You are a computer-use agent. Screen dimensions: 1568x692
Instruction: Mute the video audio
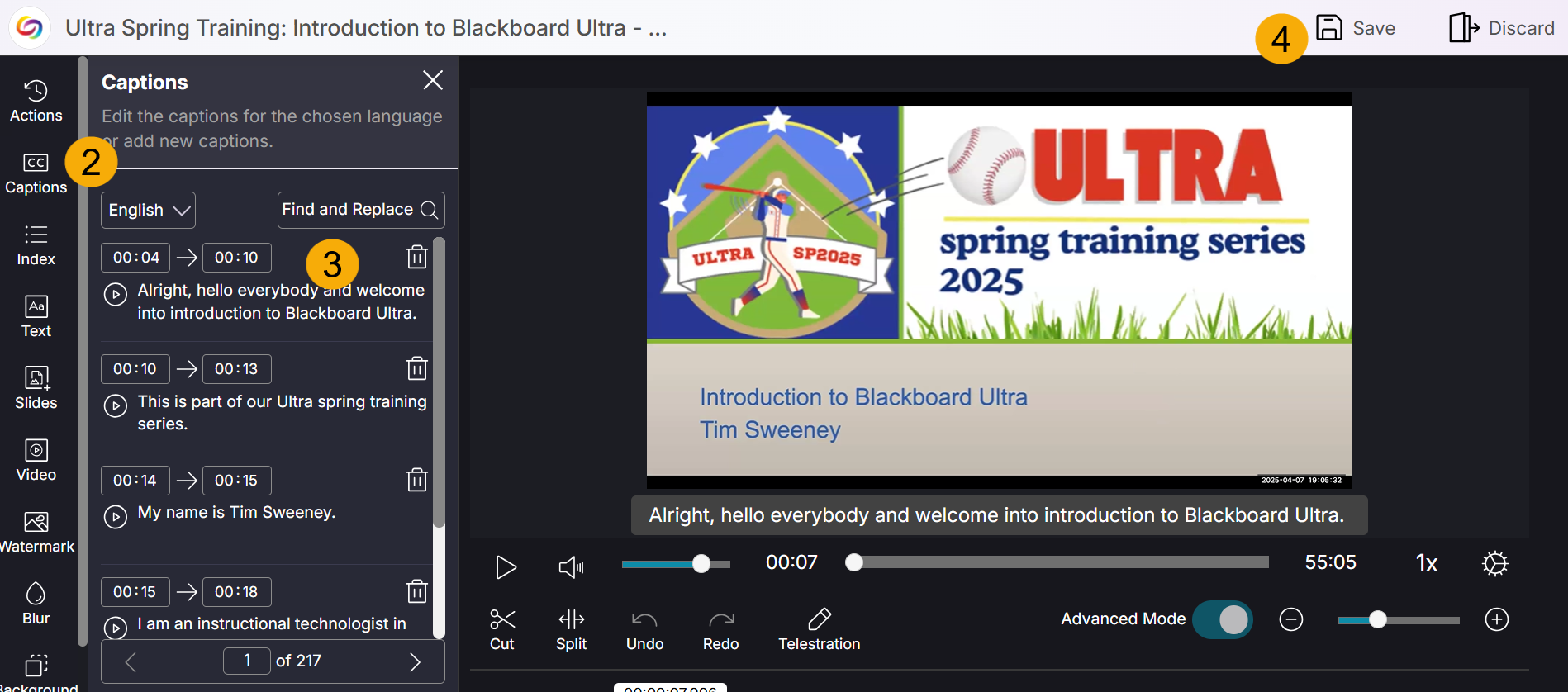[x=571, y=567]
